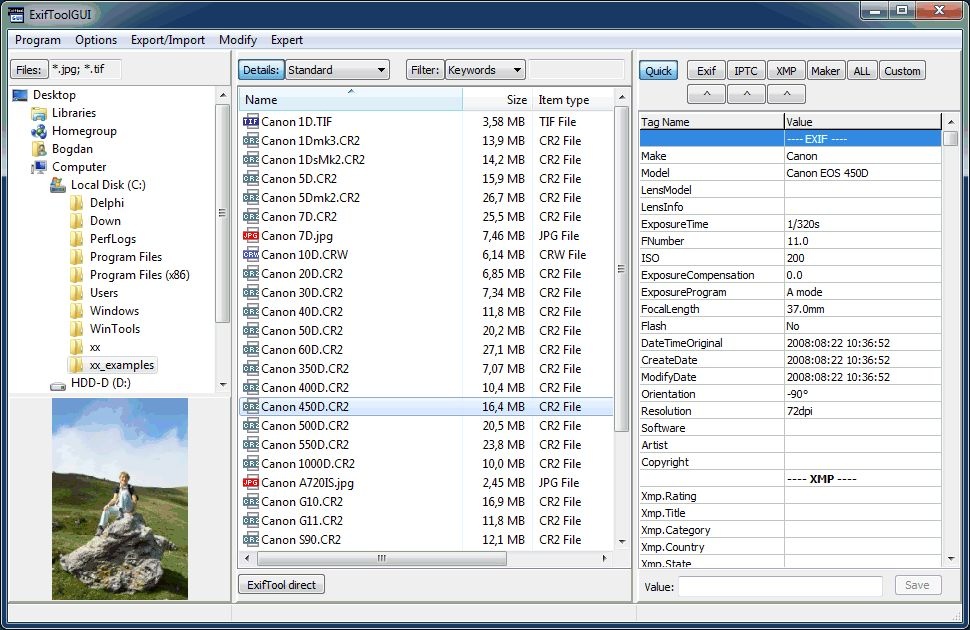Open the Program menu

pyautogui.click(x=38, y=40)
